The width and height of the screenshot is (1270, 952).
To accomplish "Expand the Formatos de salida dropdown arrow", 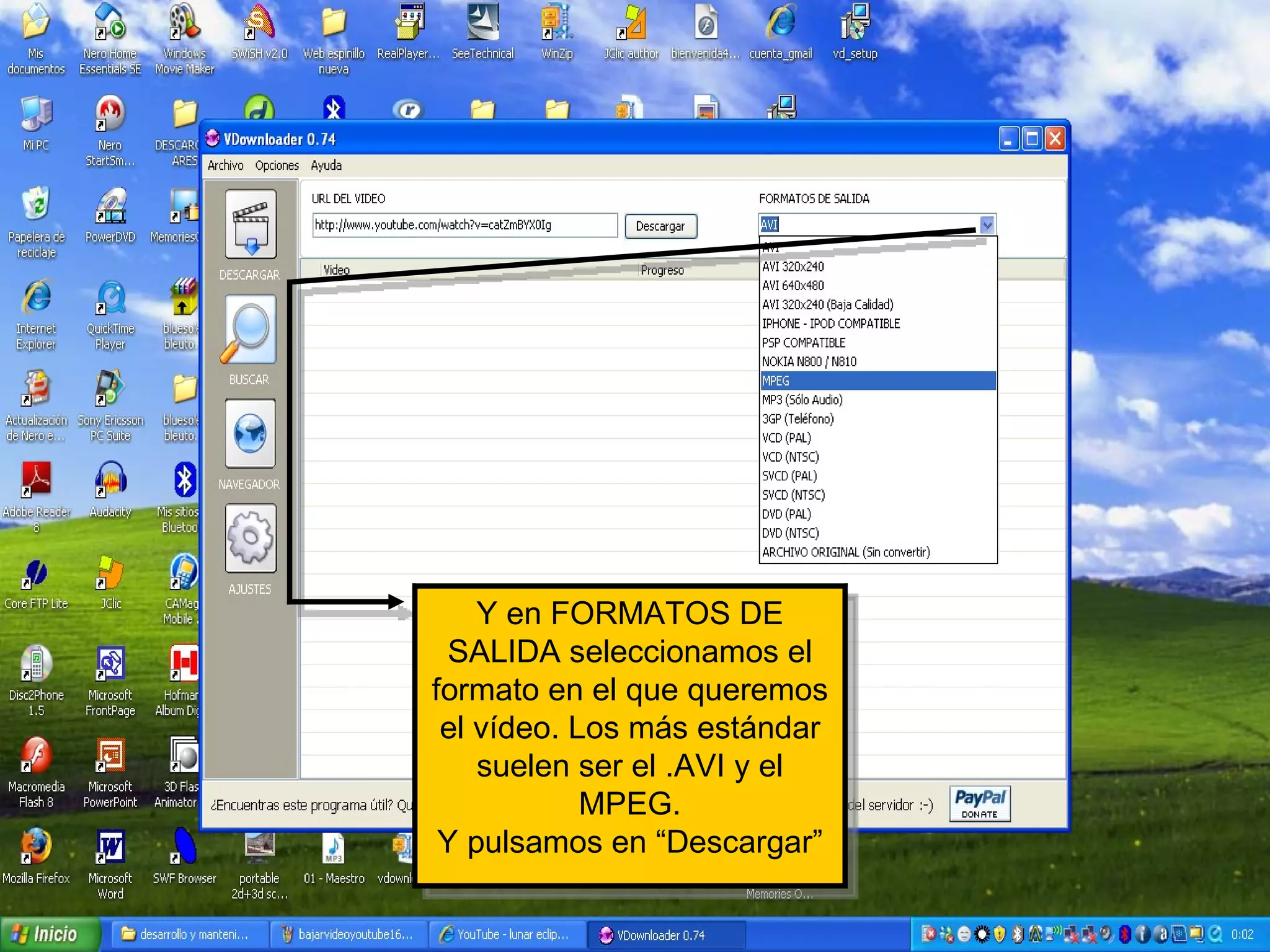I will tap(987, 224).
